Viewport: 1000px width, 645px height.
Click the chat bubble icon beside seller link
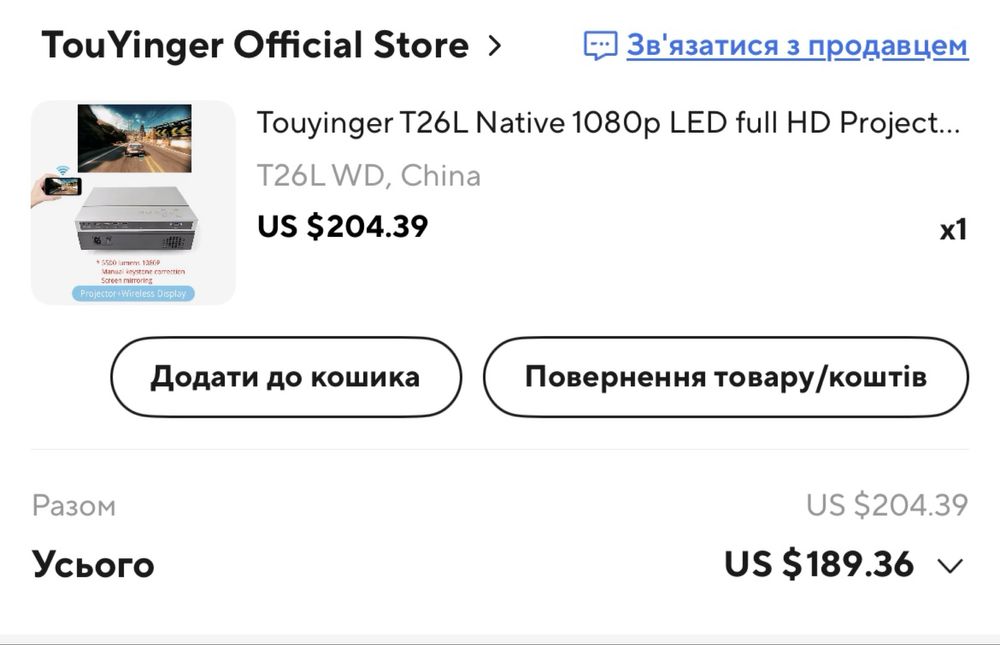pos(600,46)
